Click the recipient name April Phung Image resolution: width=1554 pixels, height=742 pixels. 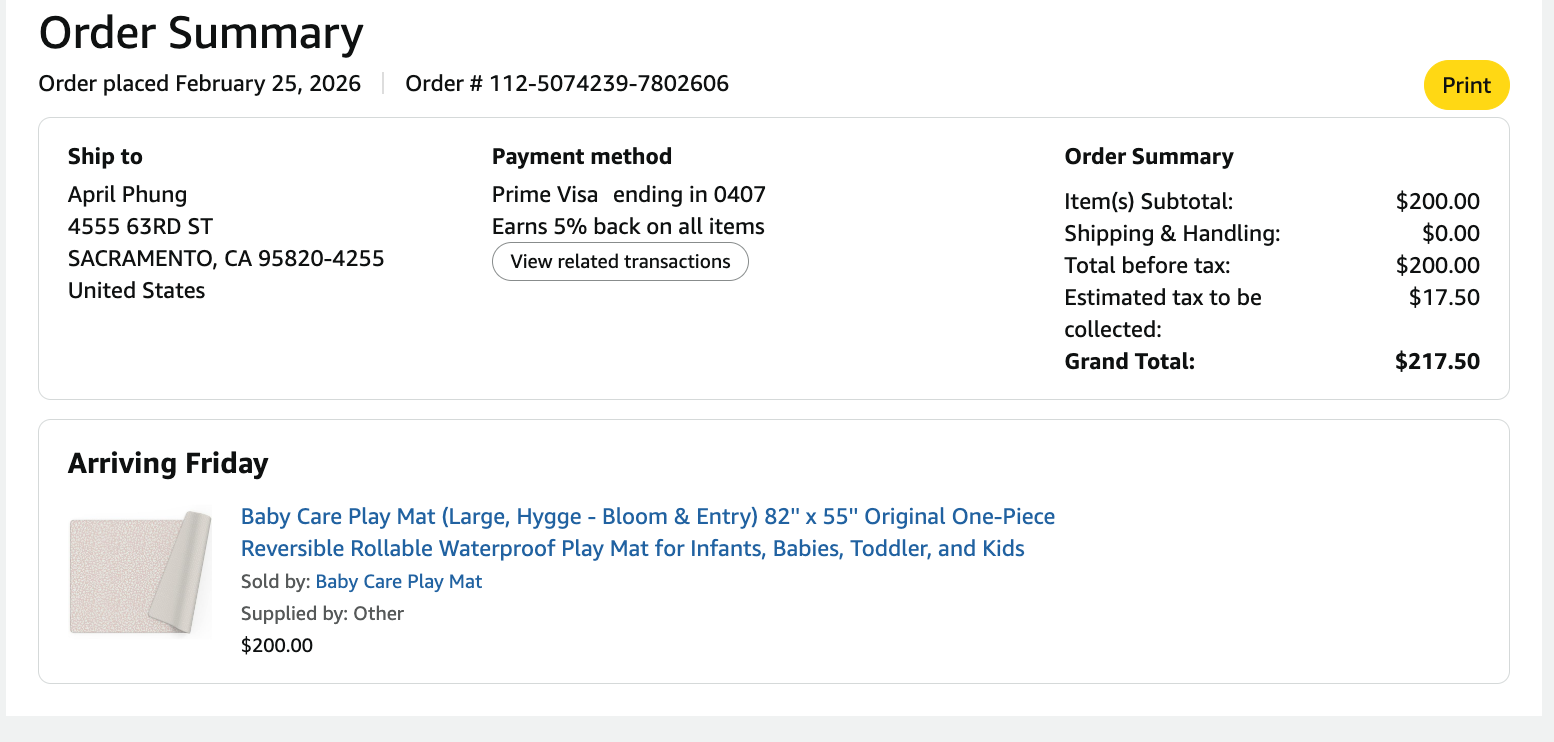[127, 194]
